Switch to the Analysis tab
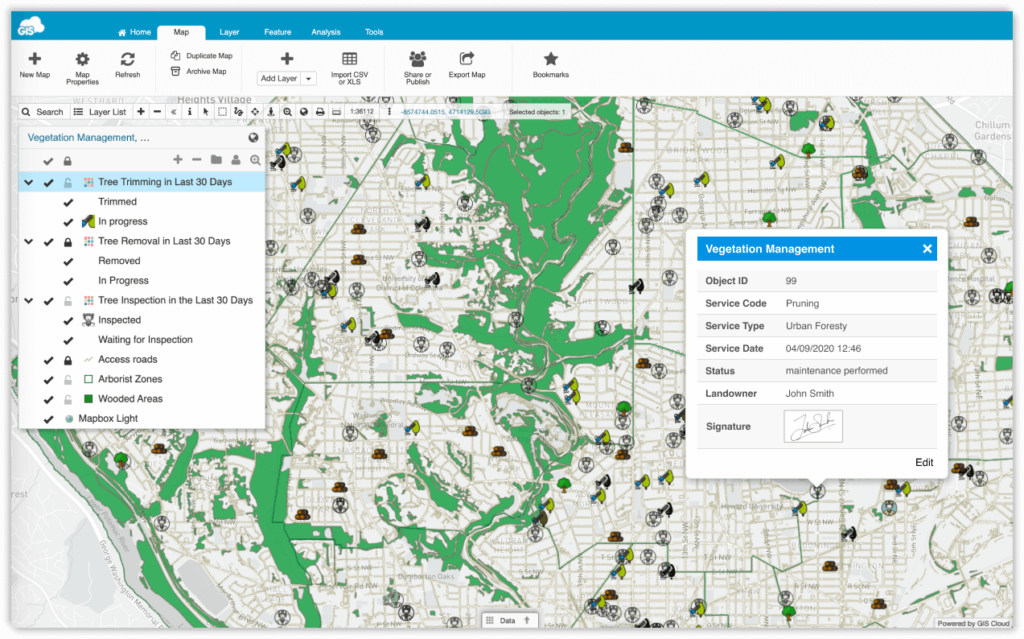1024x639 pixels. point(325,32)
